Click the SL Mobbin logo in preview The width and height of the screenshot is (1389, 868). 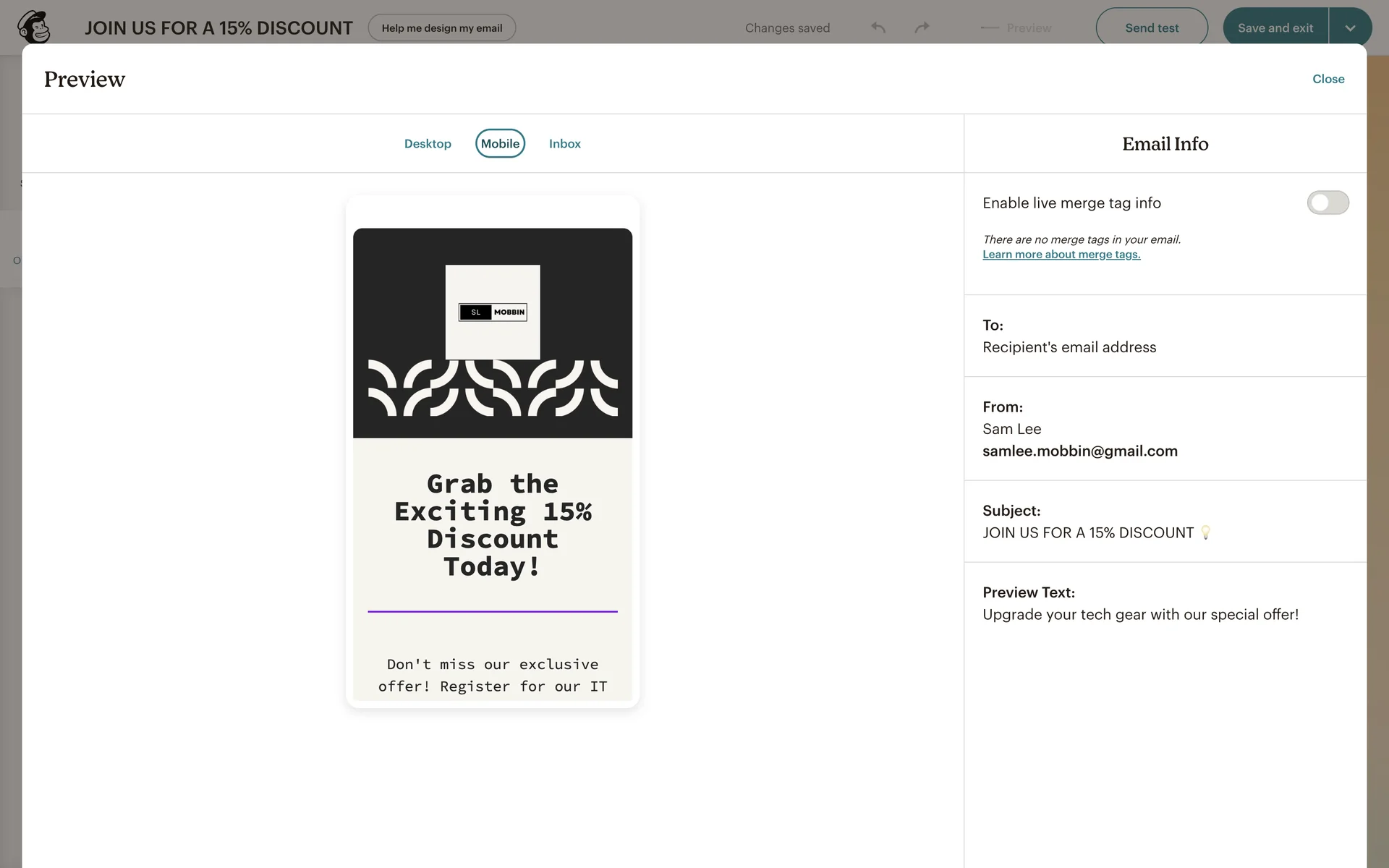coord(493,312)
